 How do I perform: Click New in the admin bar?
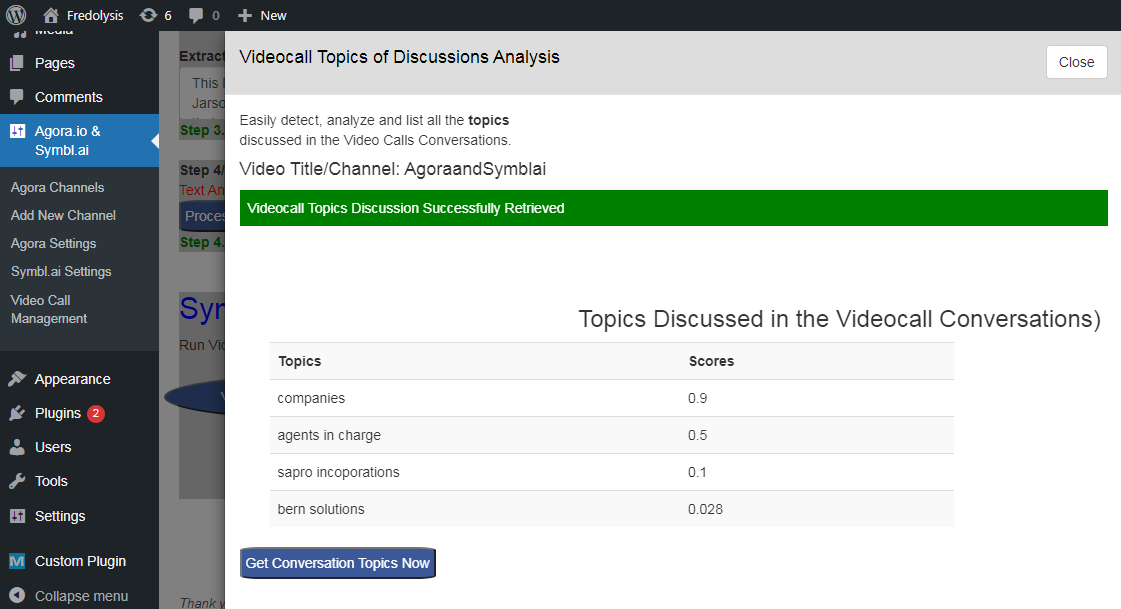point(273,16)
